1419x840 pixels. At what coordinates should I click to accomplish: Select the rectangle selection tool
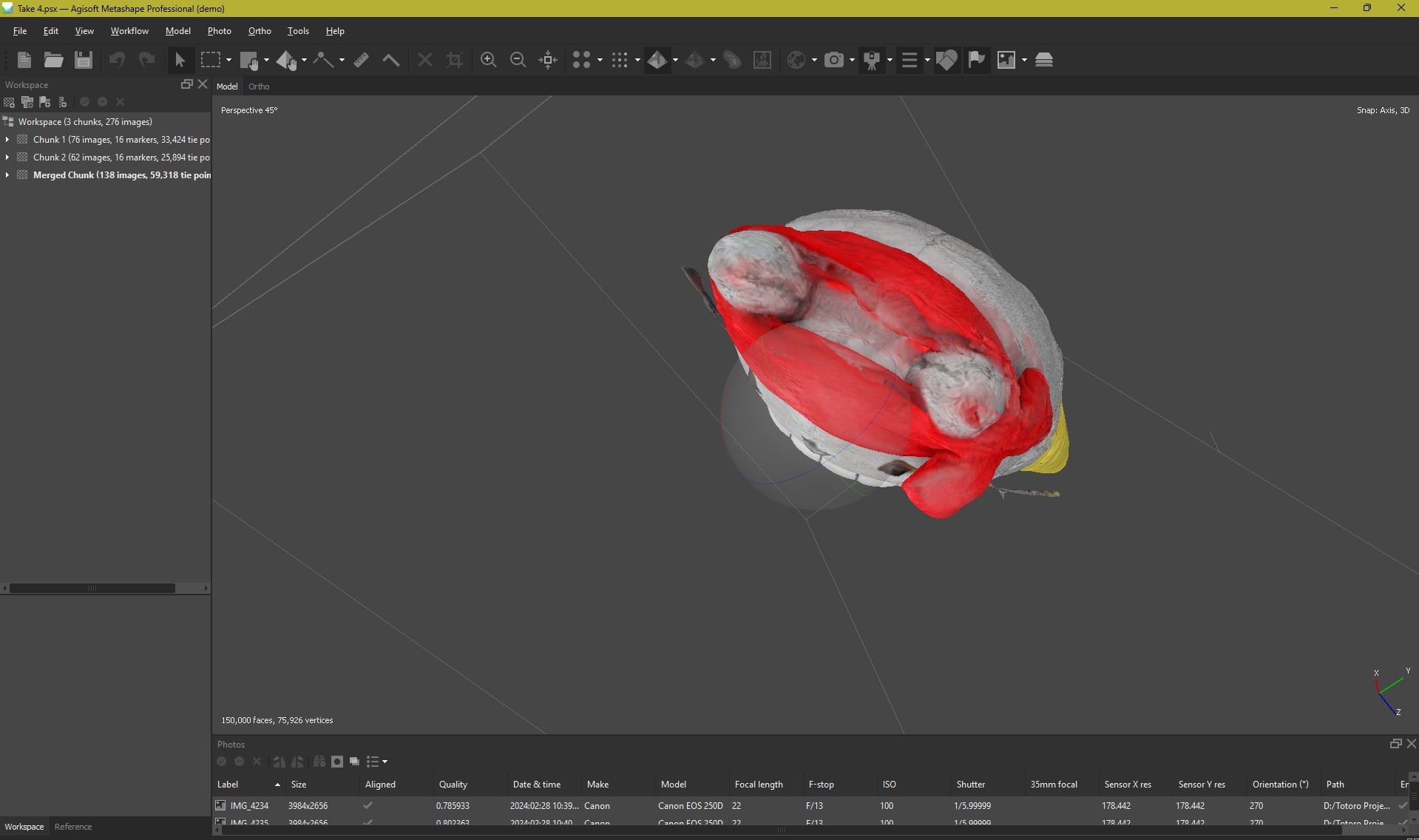[211, 60]
